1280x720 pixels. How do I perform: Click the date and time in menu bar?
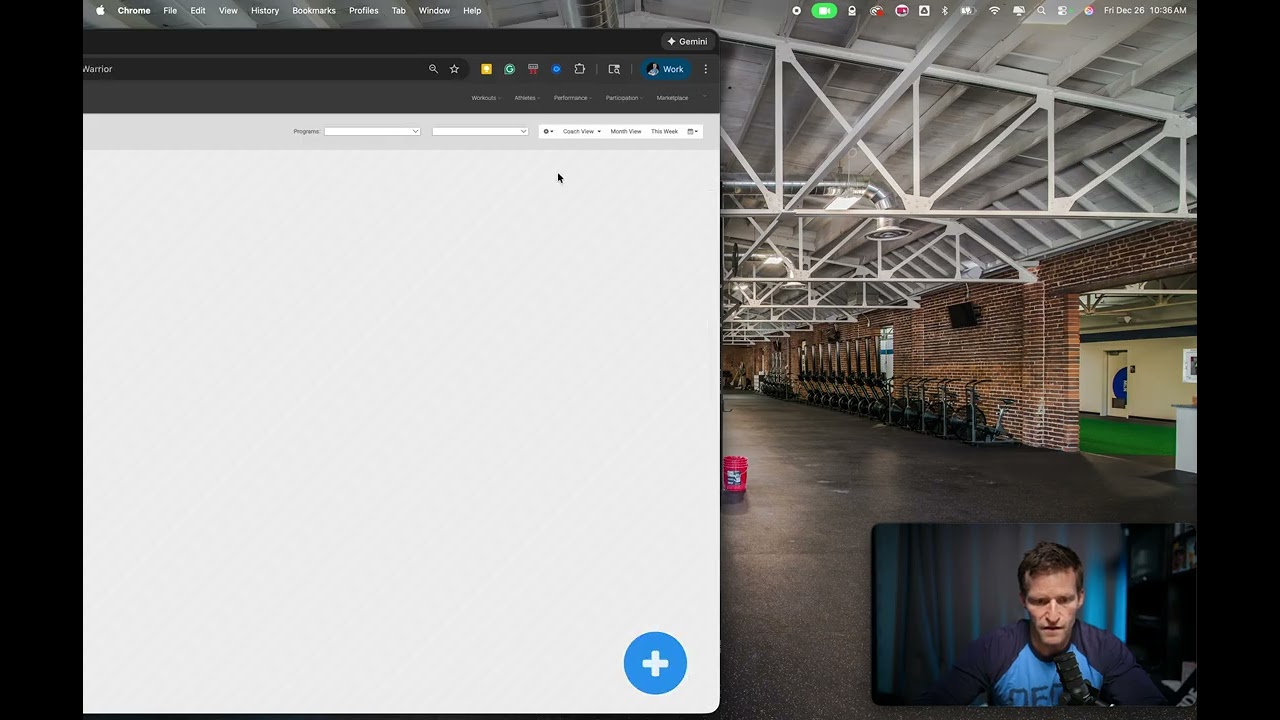tap(1145, 10)
